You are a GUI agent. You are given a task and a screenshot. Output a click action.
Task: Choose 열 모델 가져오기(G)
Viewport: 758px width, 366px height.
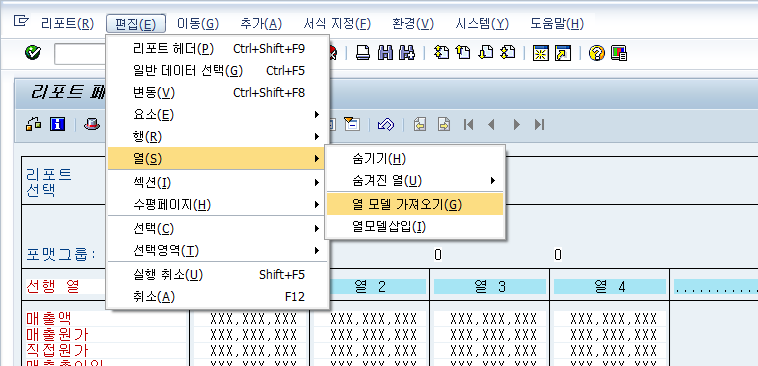tap(415, 205)
